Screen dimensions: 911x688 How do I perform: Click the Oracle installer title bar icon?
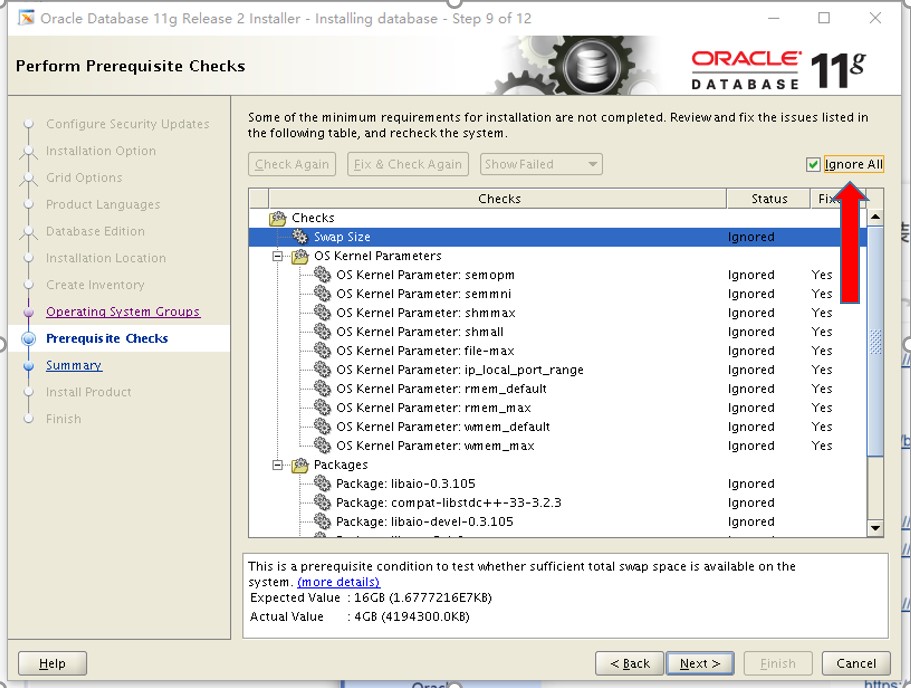[x=26, y=18]
